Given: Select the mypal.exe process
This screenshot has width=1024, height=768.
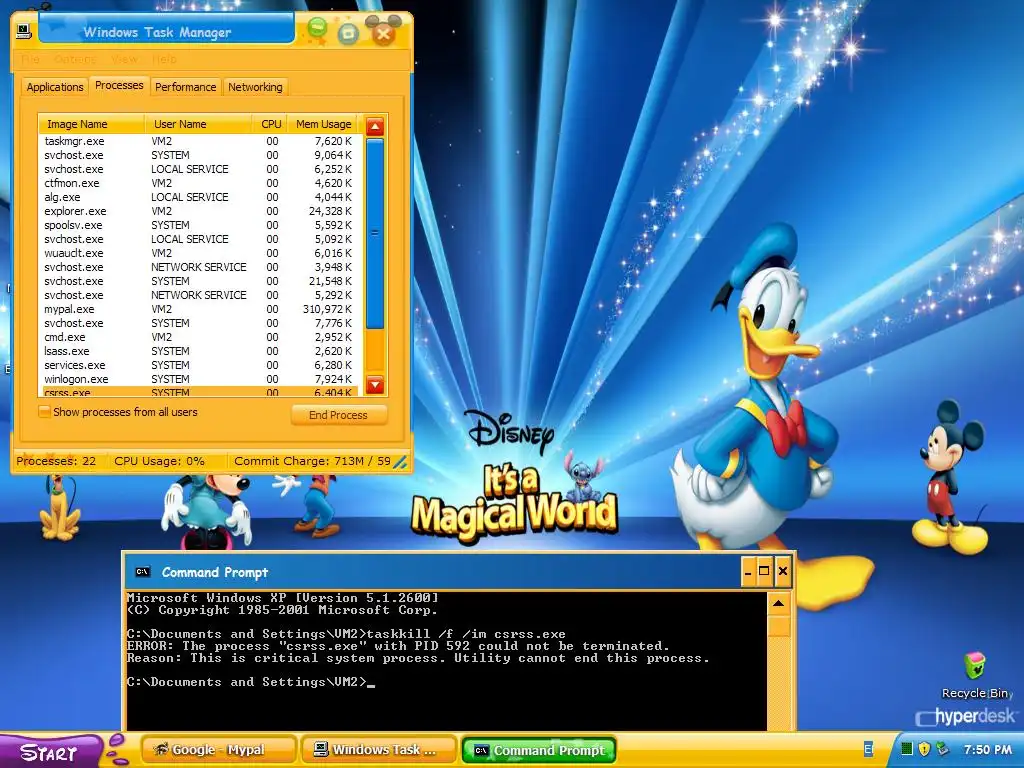Looking at the screenshot, I should (x=199, y=310).
